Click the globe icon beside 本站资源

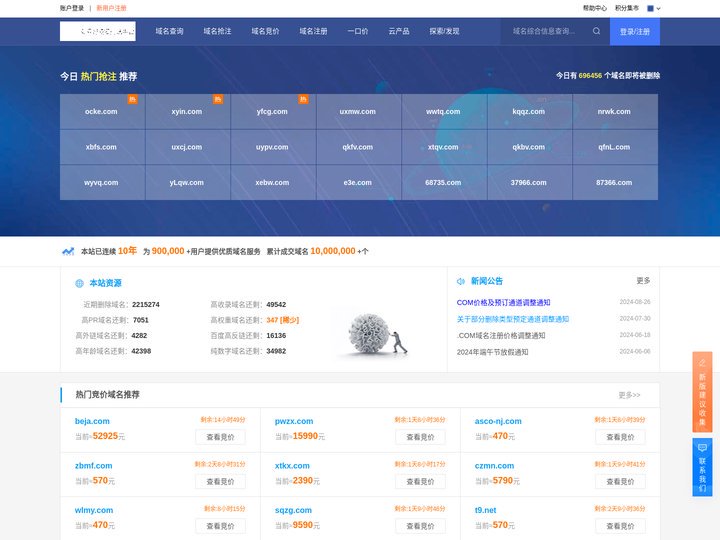[x=79, y=283]
